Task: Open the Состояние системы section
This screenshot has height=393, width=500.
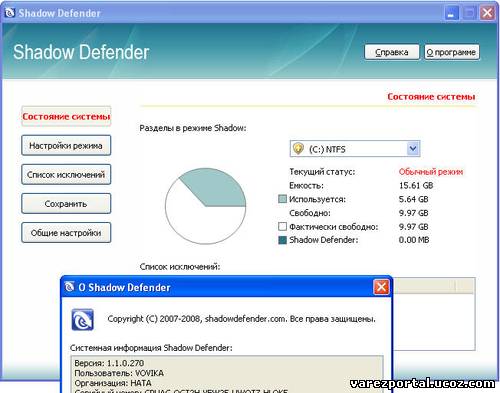Action: coord(66,116)
